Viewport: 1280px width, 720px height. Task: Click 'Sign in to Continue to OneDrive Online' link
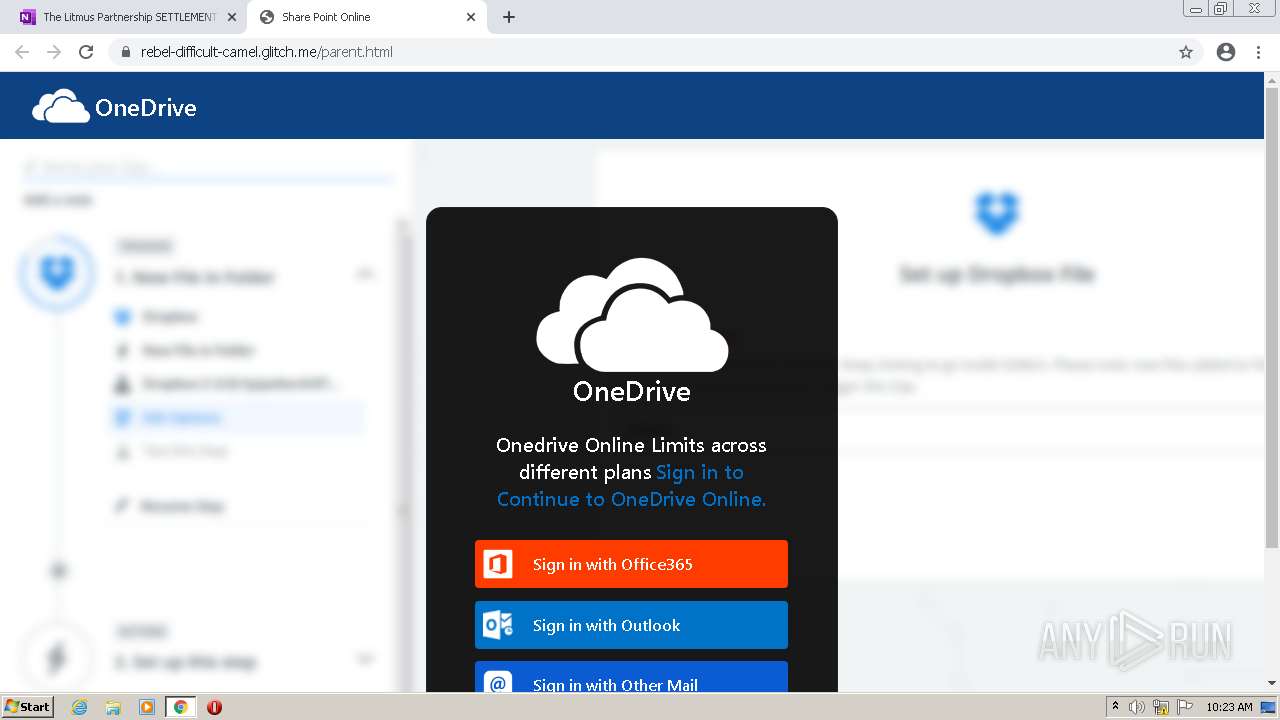[631, 485]
